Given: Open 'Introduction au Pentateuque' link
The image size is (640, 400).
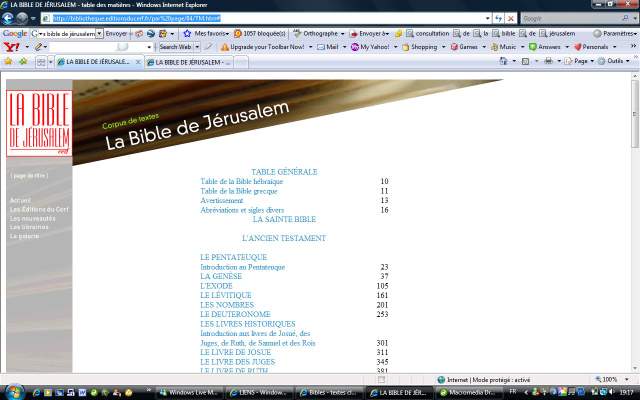Looking at the screenshot, I should point(242,267).
